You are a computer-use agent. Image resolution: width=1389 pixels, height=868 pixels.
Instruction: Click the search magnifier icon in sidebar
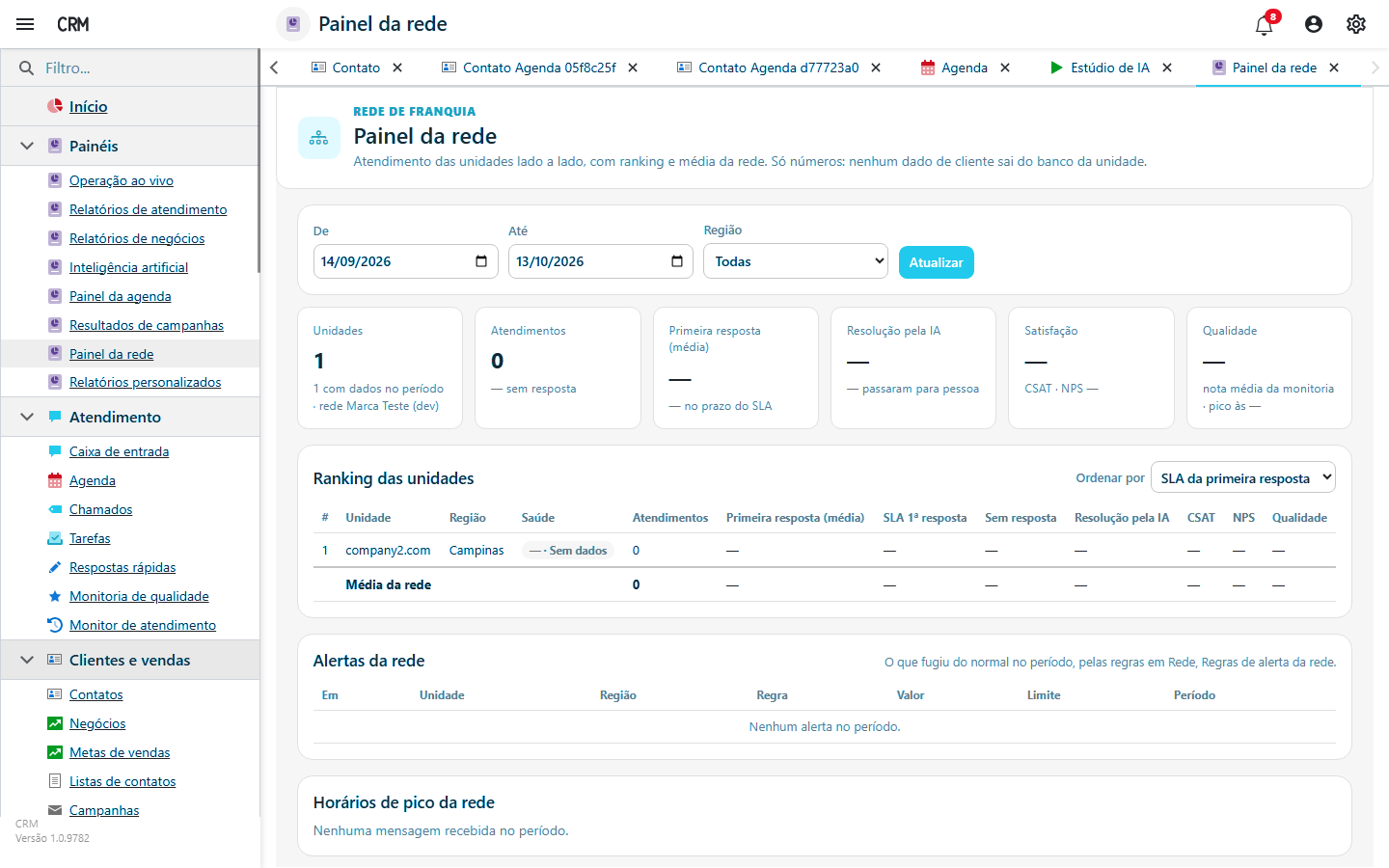(27, 68)
